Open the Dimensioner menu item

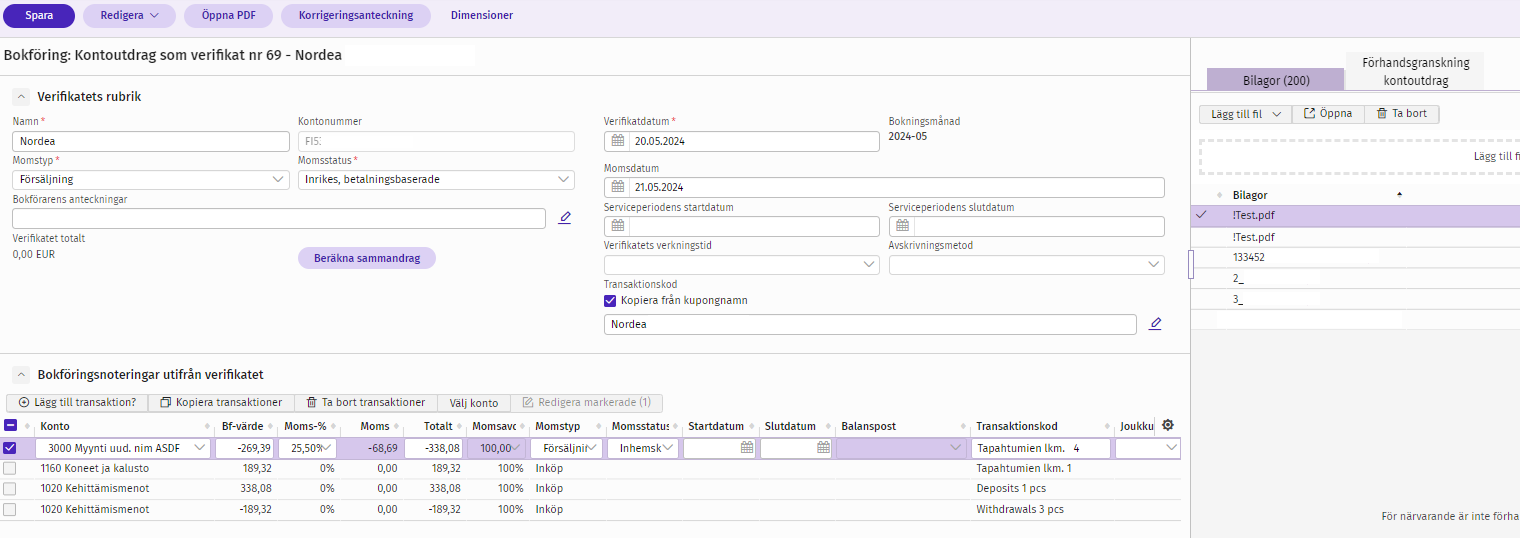tap(482, 15)
